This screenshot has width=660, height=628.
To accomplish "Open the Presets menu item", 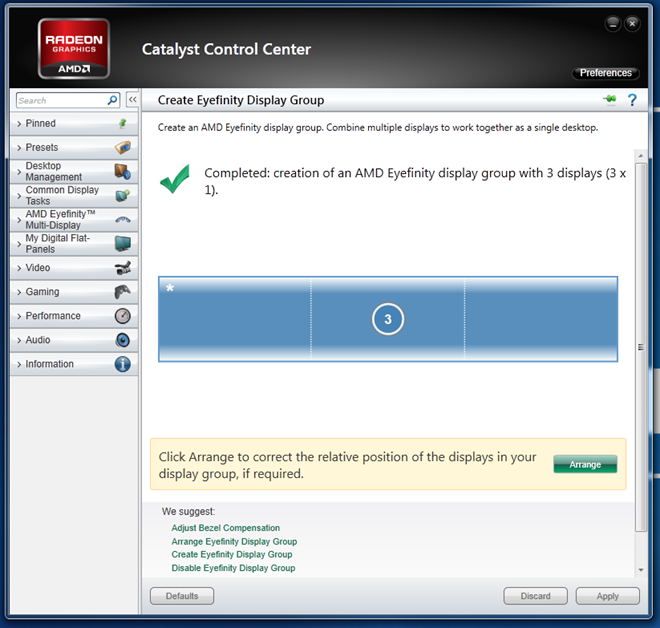I will coord(74,147).
